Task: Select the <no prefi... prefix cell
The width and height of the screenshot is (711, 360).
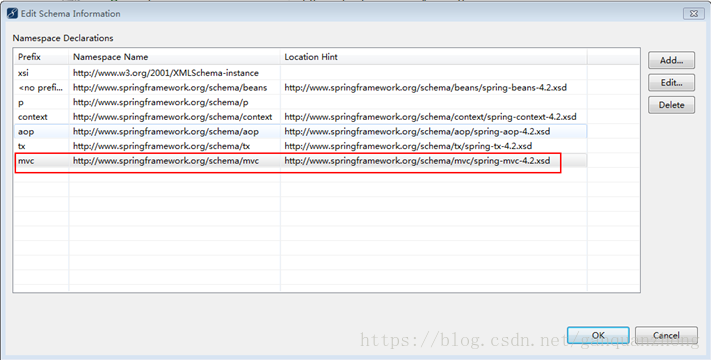Action: click(40, 88)
